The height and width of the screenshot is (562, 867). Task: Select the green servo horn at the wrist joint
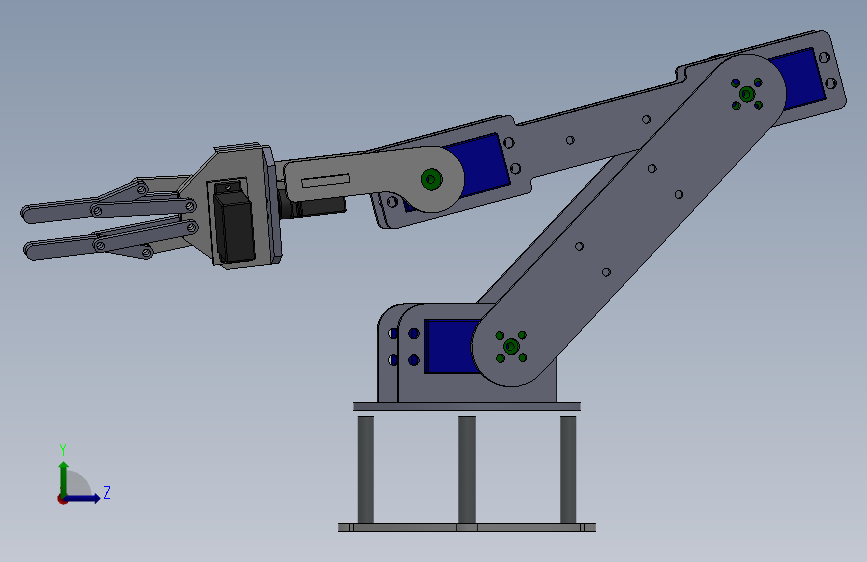coord(431,179)
